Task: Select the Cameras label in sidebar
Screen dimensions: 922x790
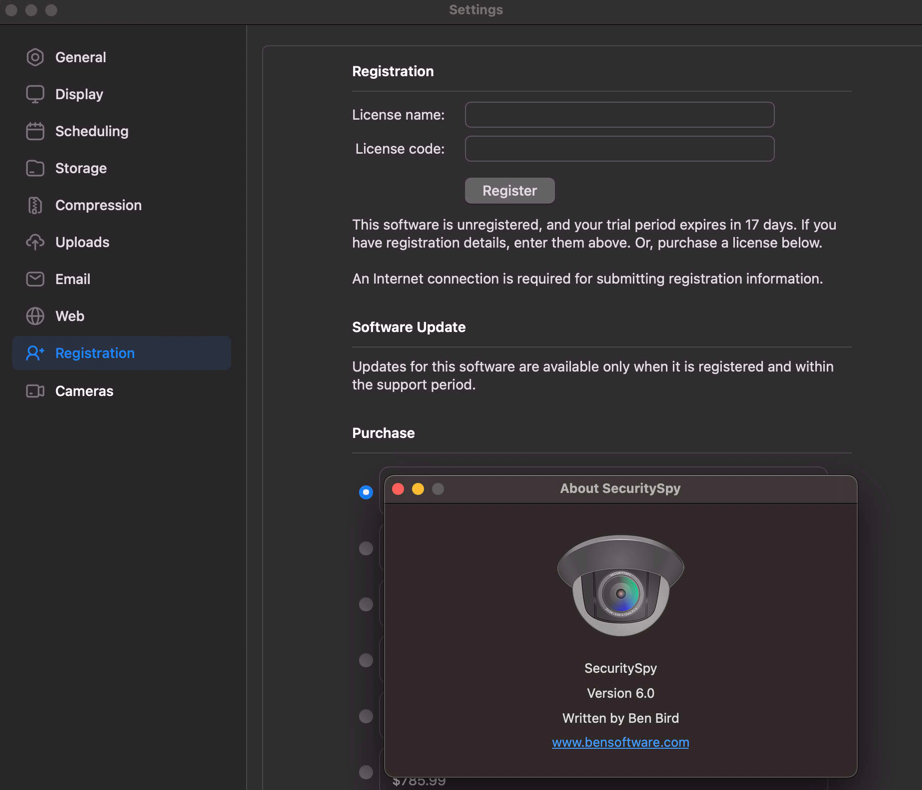Action: click(x=84, y=391)
